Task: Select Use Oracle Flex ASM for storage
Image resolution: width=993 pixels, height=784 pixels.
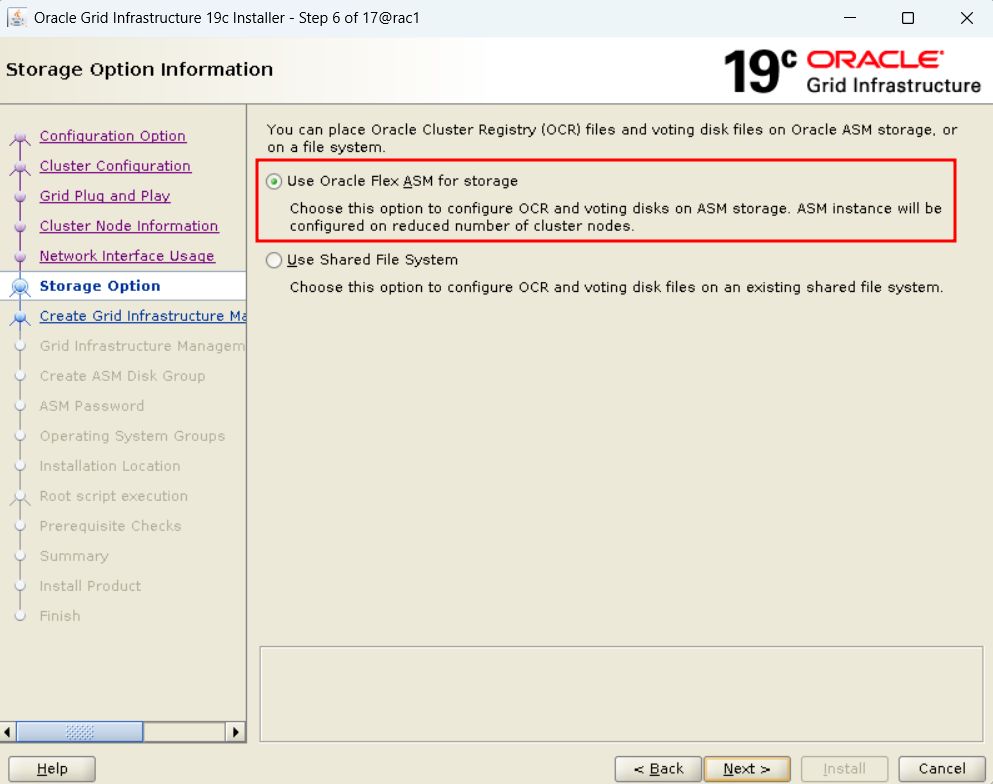Action: coord(274,182)
